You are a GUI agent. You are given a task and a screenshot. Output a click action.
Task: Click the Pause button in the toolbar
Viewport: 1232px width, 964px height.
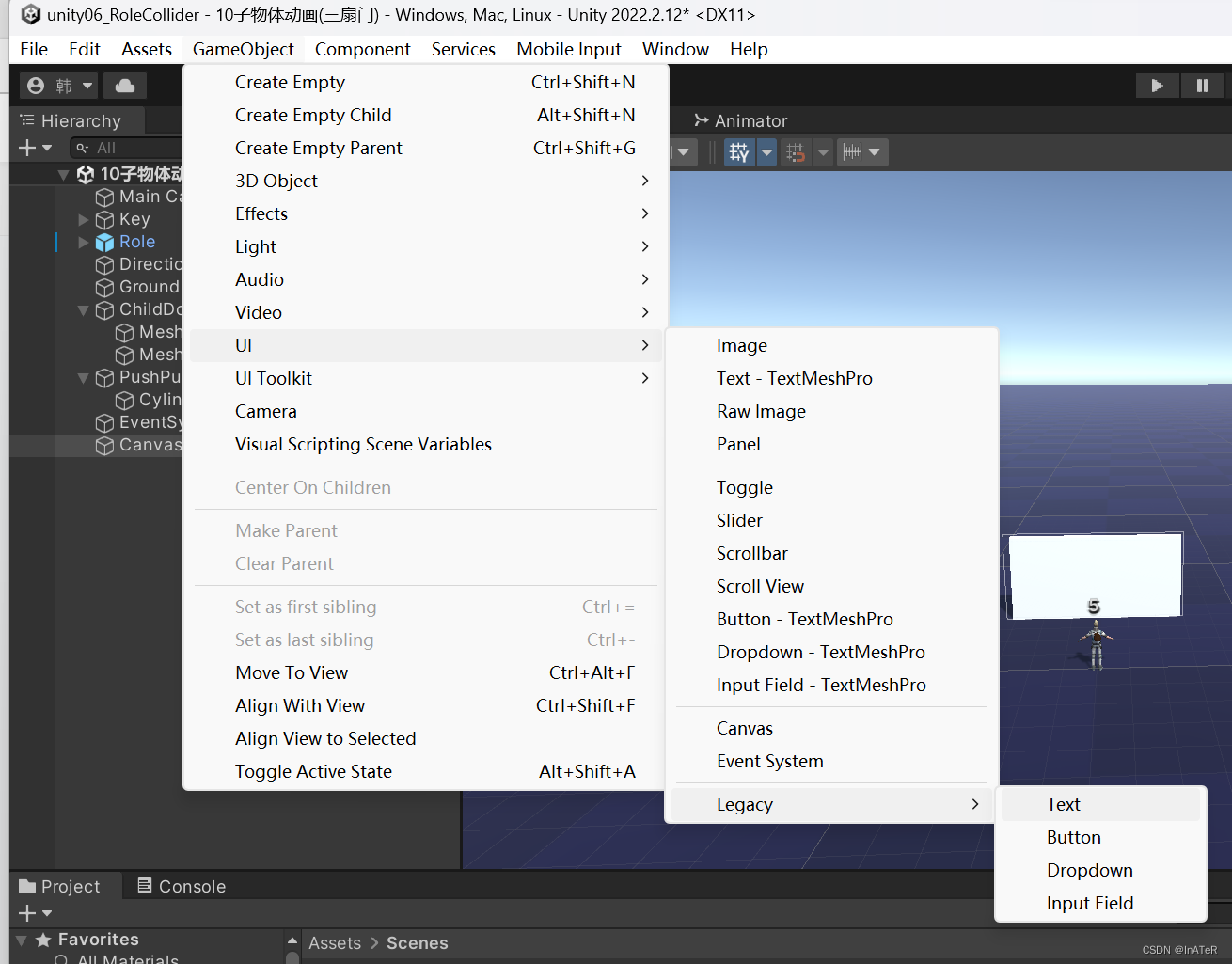[1202, 86]
